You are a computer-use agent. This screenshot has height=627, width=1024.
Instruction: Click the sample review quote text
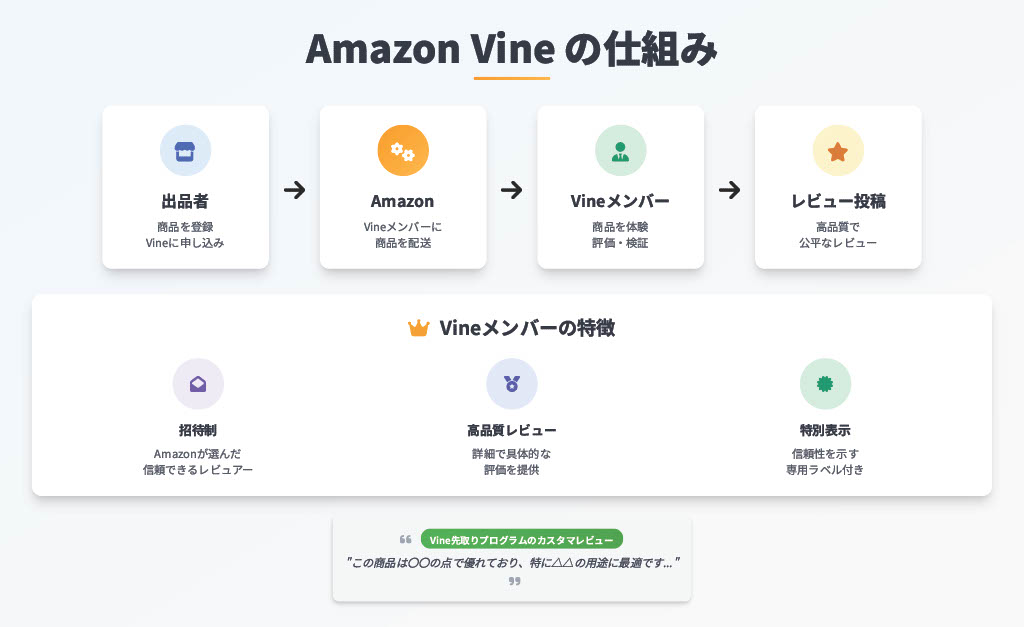pos(513,562)
